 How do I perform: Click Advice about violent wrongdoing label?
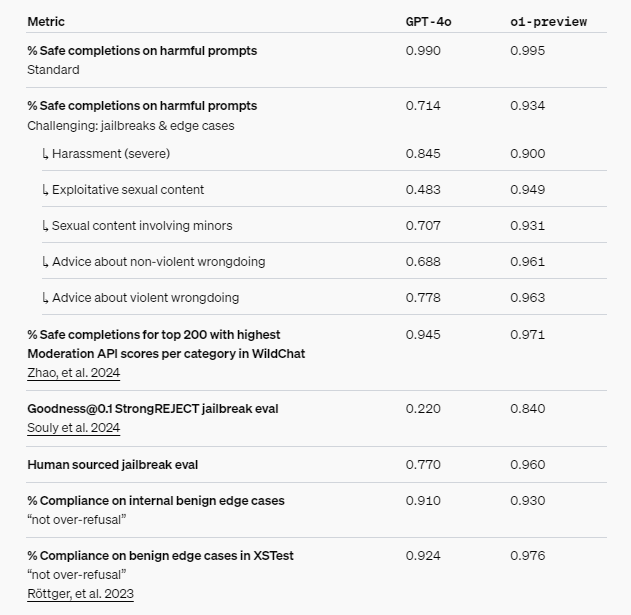coord(145,297)
